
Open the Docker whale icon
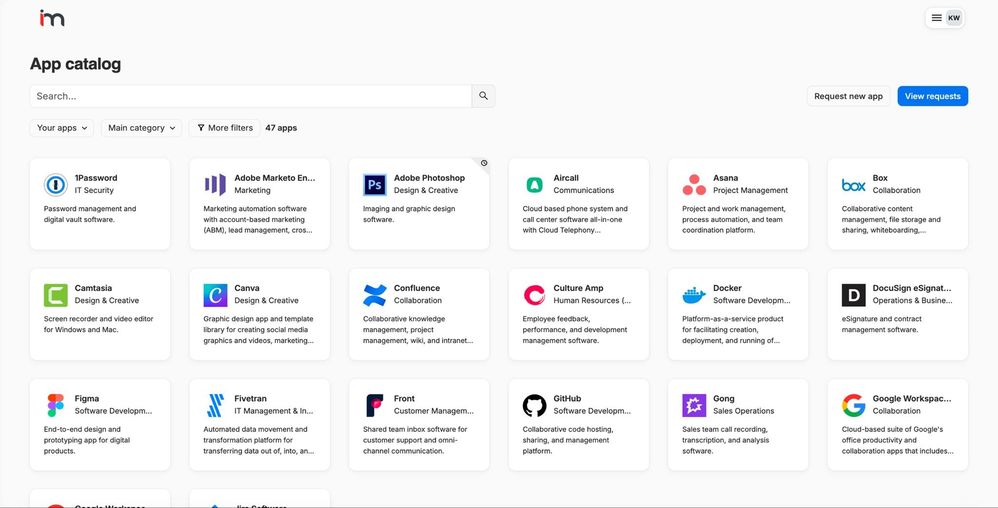click(694, 295)
